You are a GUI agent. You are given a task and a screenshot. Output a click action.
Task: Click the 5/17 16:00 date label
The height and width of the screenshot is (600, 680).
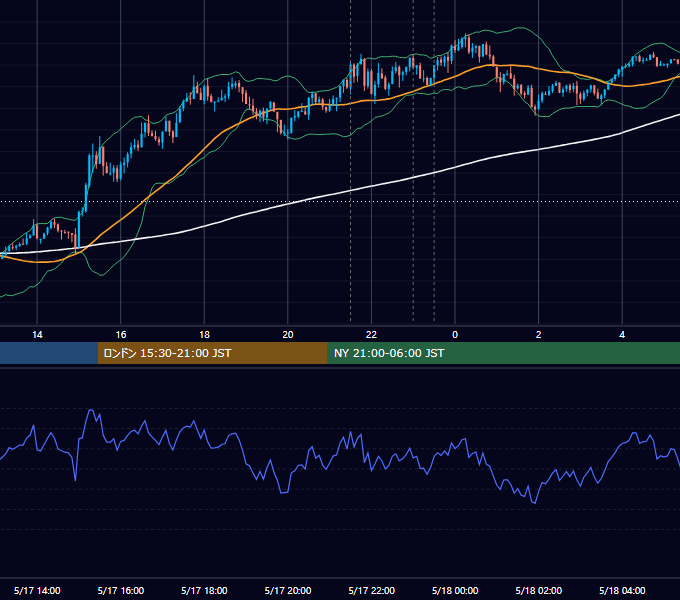(121, 590)
